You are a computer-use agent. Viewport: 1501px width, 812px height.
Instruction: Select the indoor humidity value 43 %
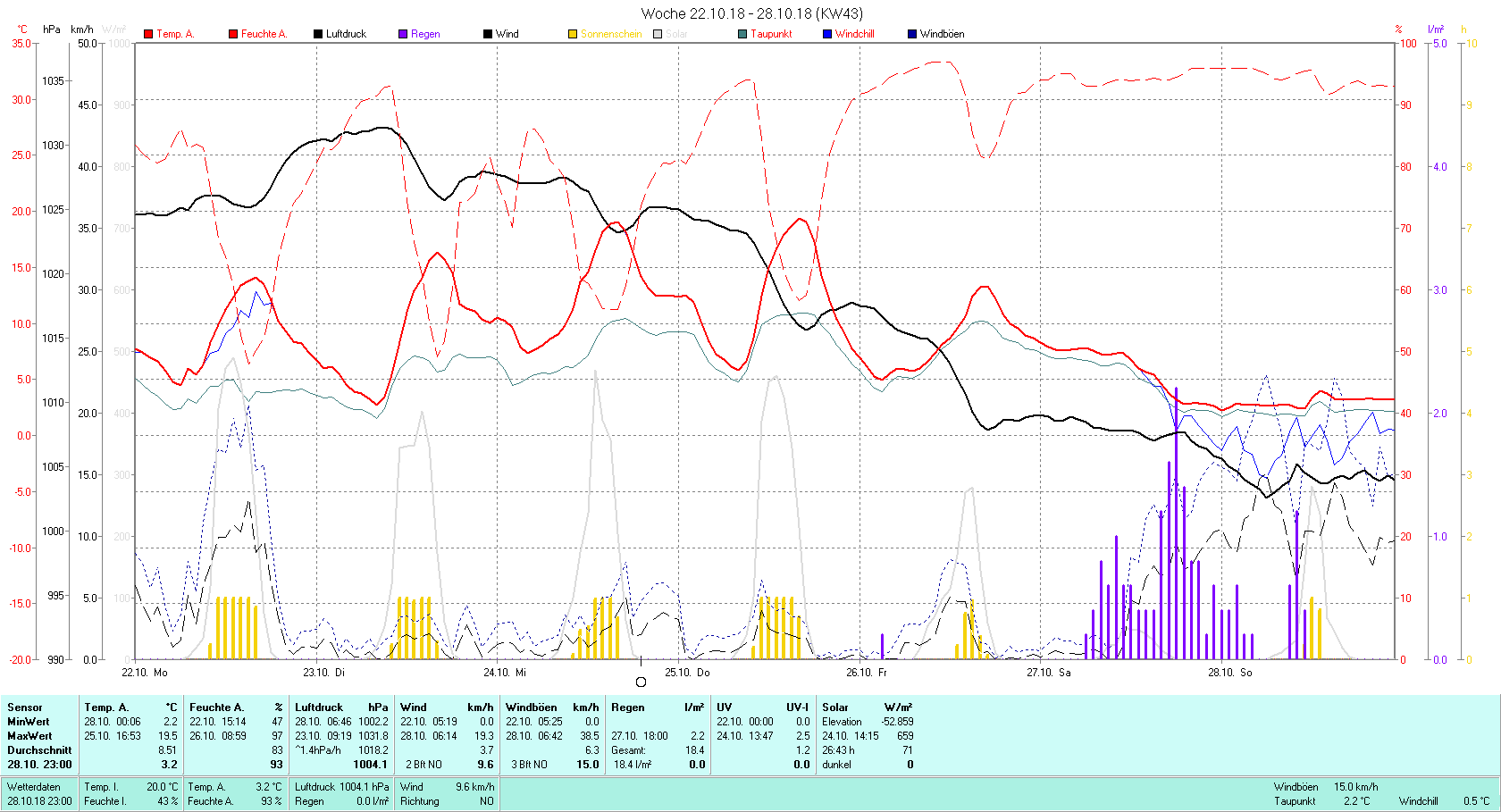click(168, 801)
